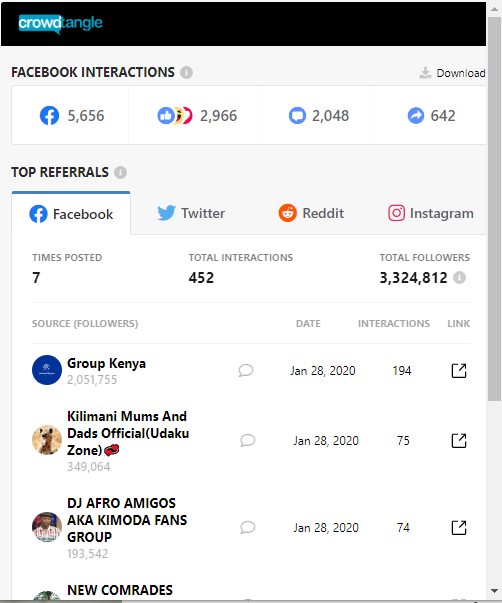Click the Total Followers info icon
This screenshot has width=502, height=603.
pos(459,277)
